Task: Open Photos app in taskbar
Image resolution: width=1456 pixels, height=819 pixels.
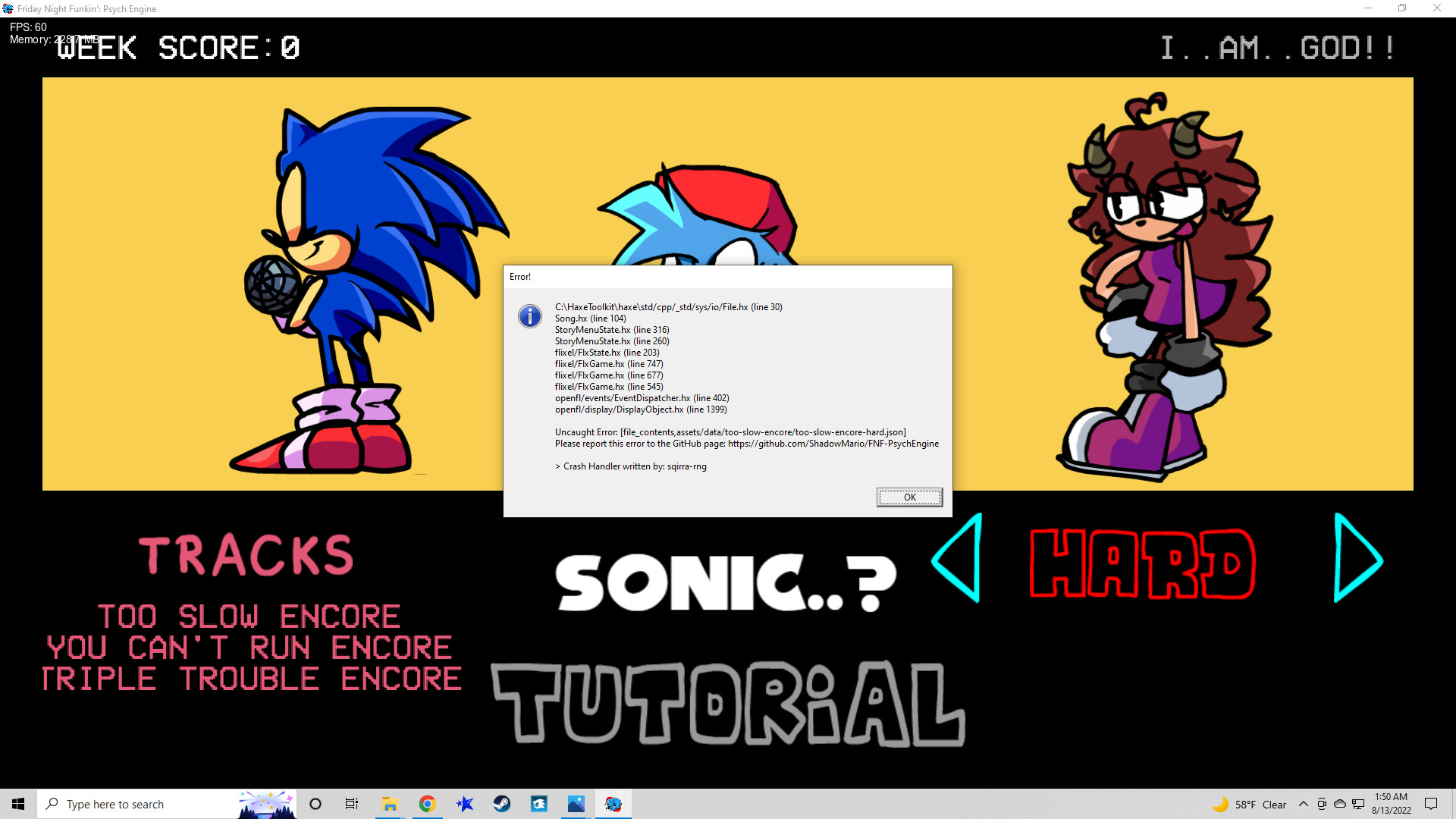Action: click(576, 804)
